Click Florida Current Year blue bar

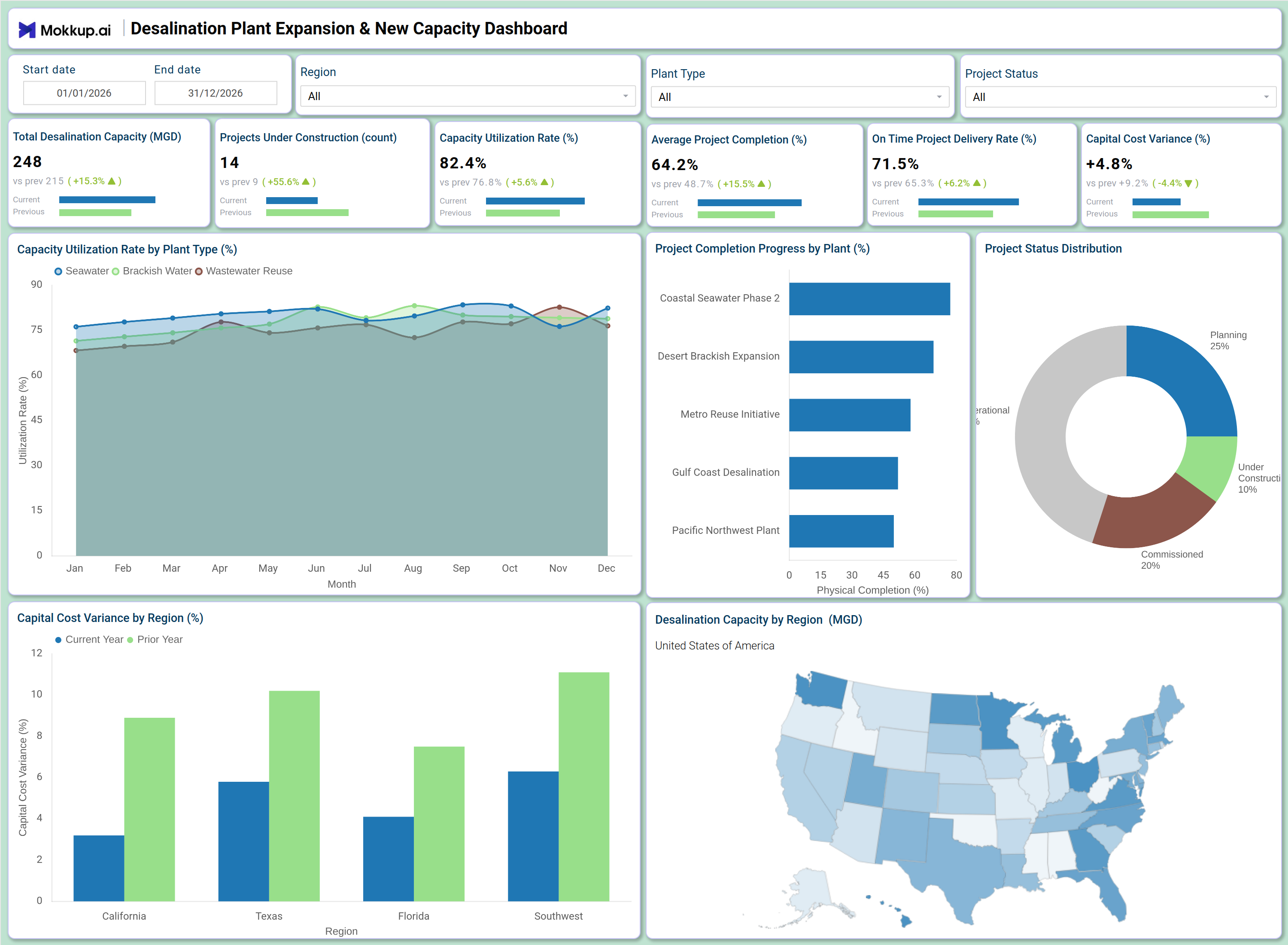(x=388, y=859)
